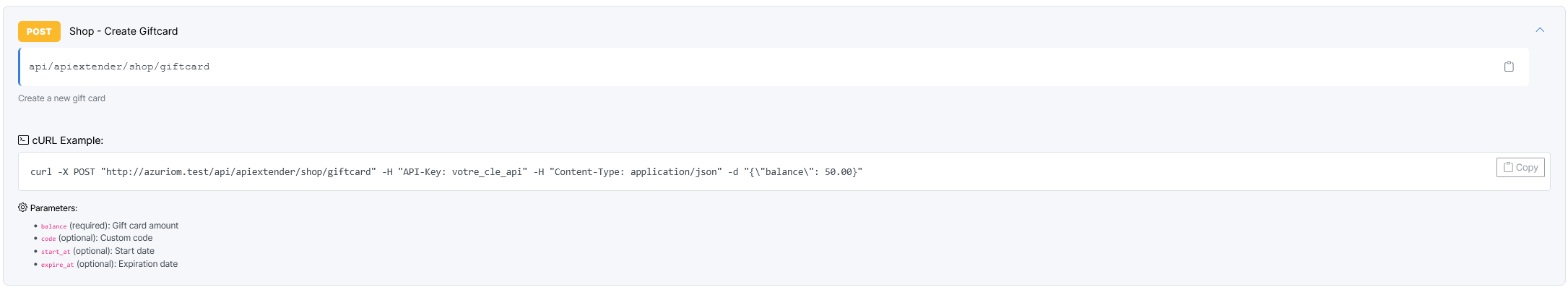
Task: Click the expire_at parameter tag
Action: [x=57, y=265]
